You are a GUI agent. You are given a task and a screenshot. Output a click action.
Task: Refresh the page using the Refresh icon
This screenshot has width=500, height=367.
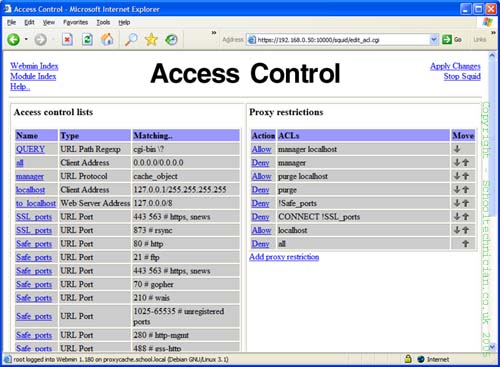tap(87, 40)
